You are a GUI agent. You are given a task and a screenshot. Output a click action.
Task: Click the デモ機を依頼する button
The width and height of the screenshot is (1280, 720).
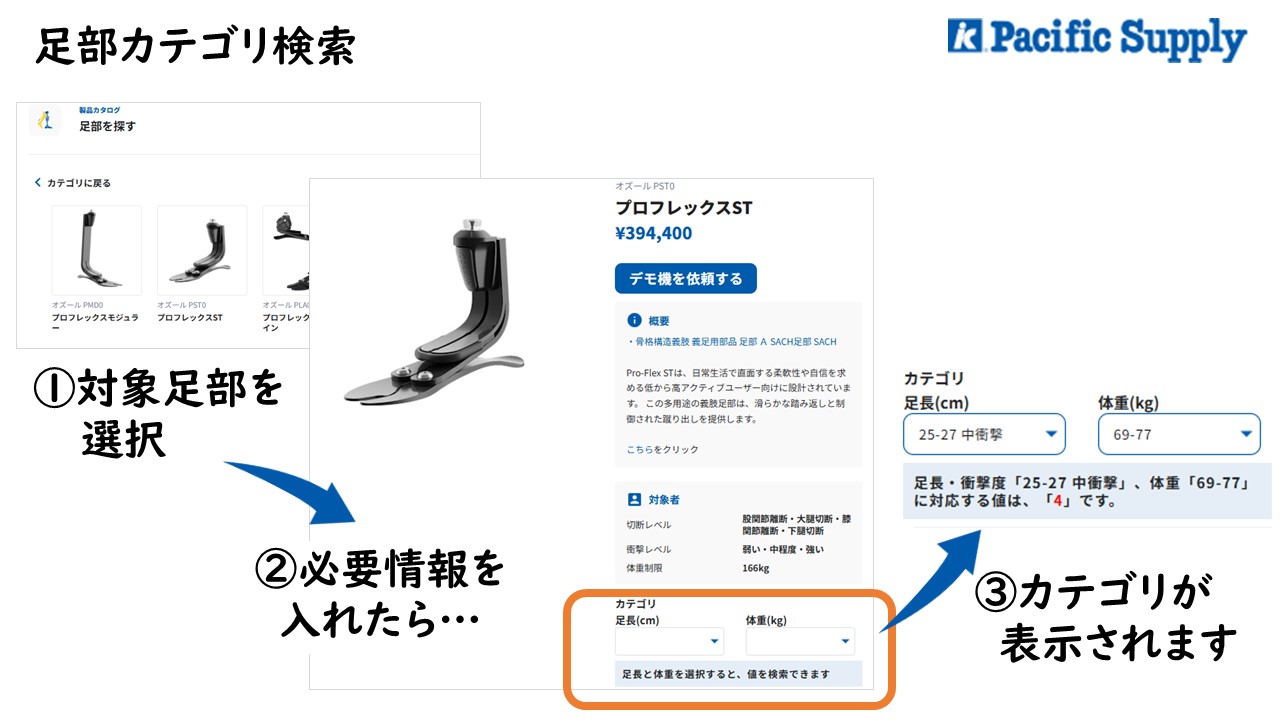coord(686,279)
